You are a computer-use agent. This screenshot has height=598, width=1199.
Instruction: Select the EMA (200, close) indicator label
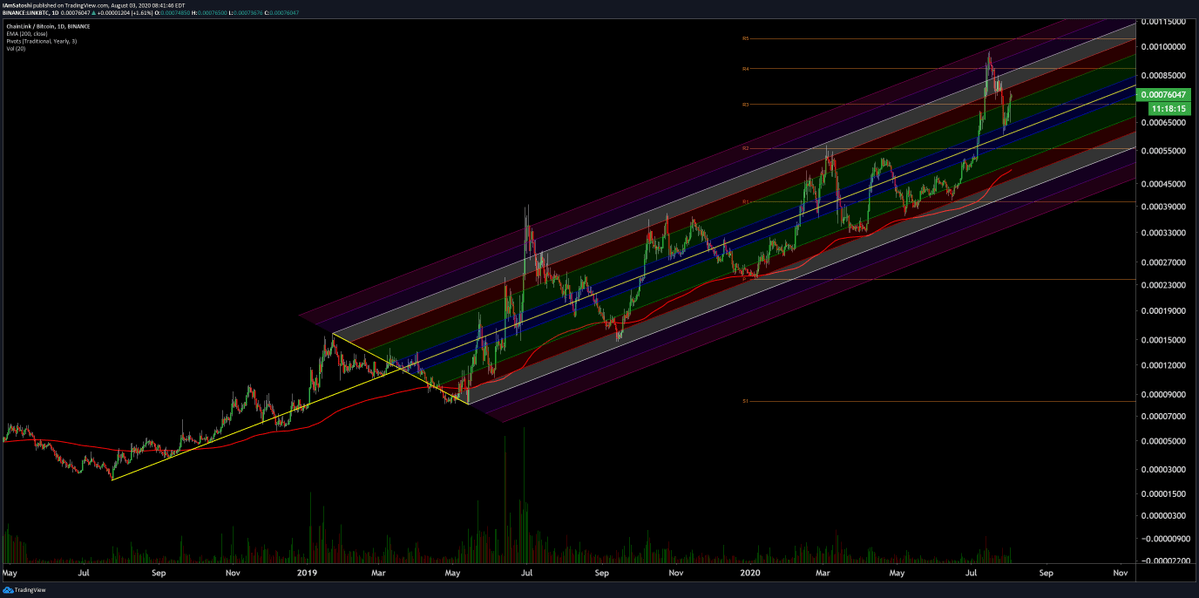click(22, 31)
